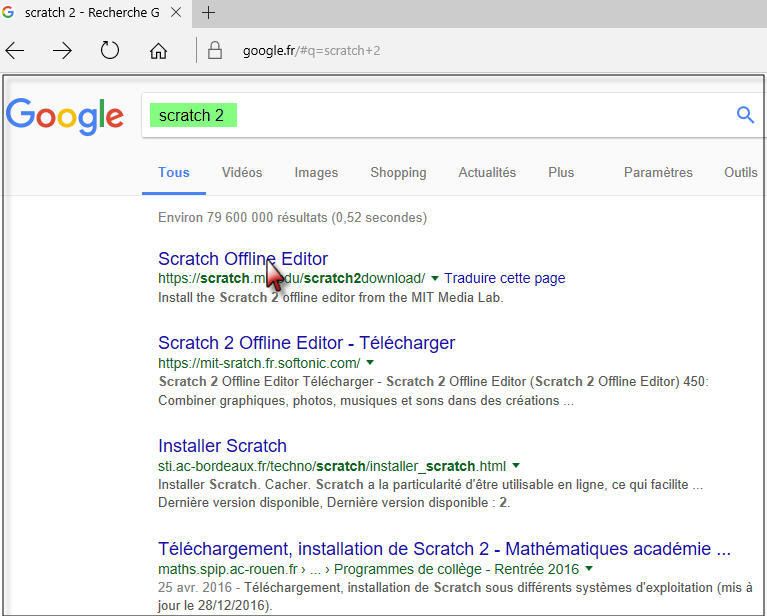Open the Actualités tab
Viewport: 767px width, 616px height.
click(x=487, y=173)
